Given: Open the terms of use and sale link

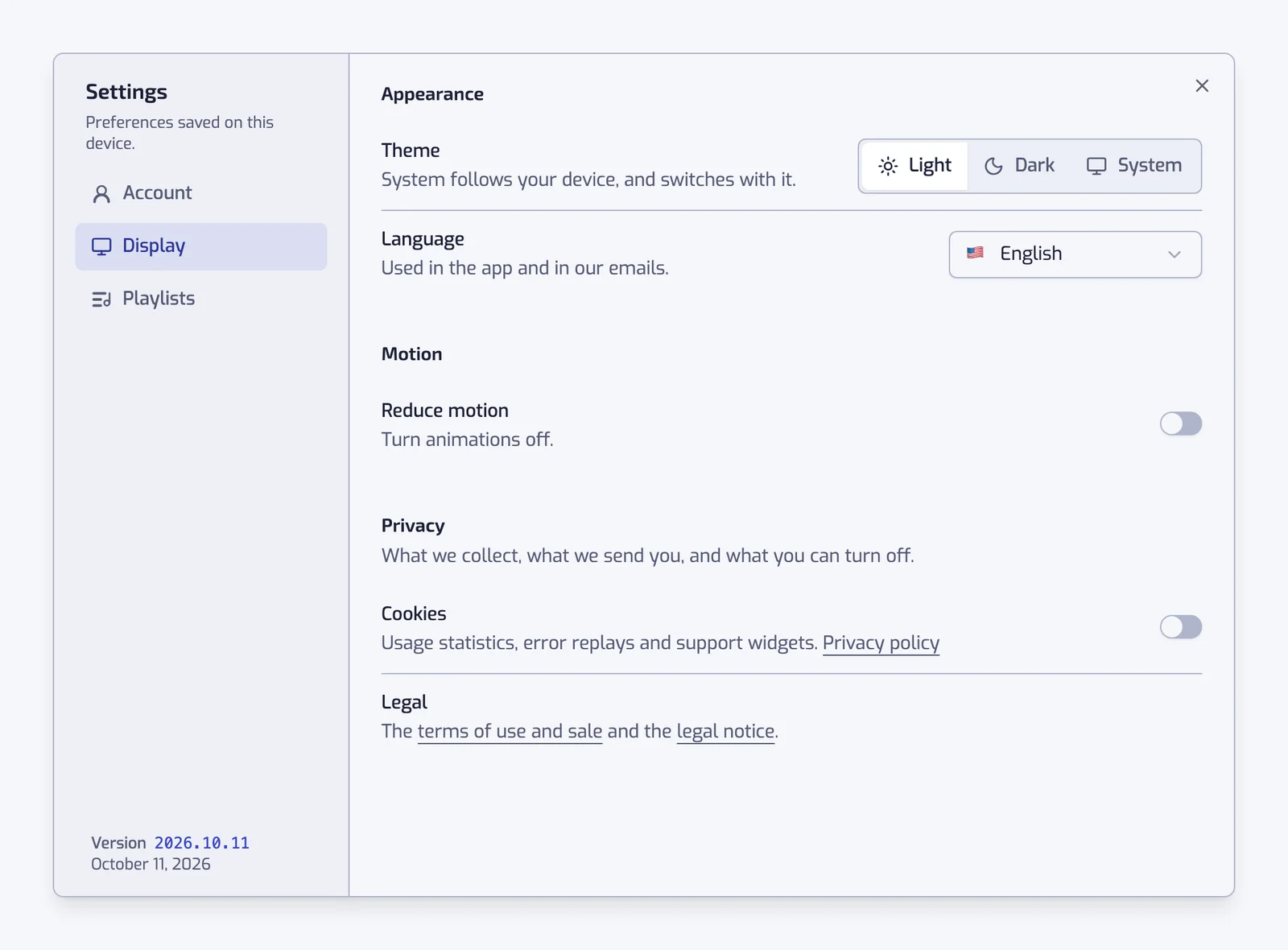Looking at the screenshot, I should [510, 731].
